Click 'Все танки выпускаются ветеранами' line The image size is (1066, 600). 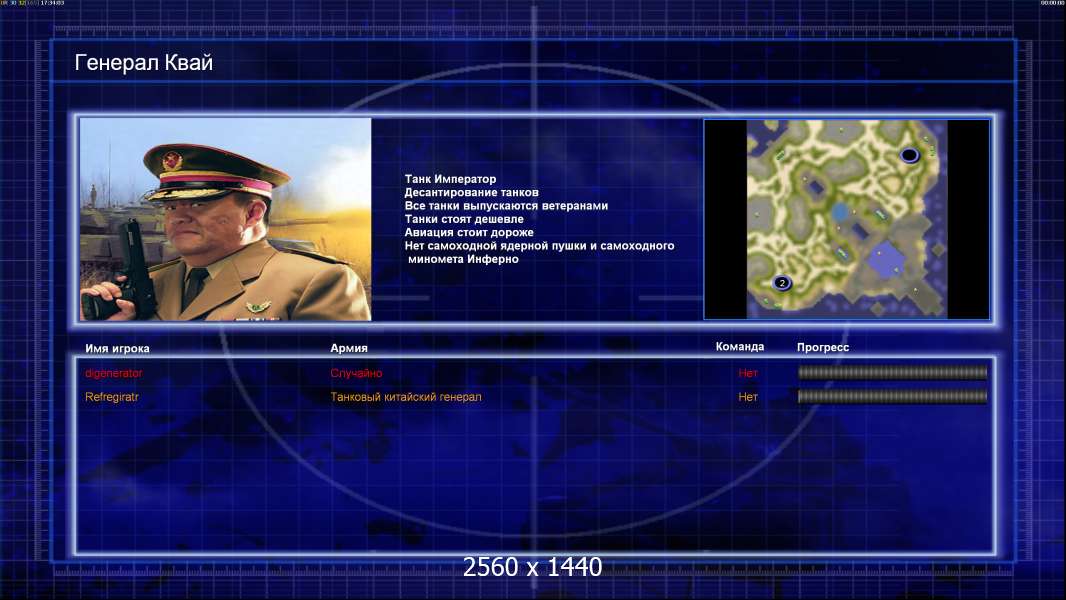pyautogui.click(x=506, y=205)
